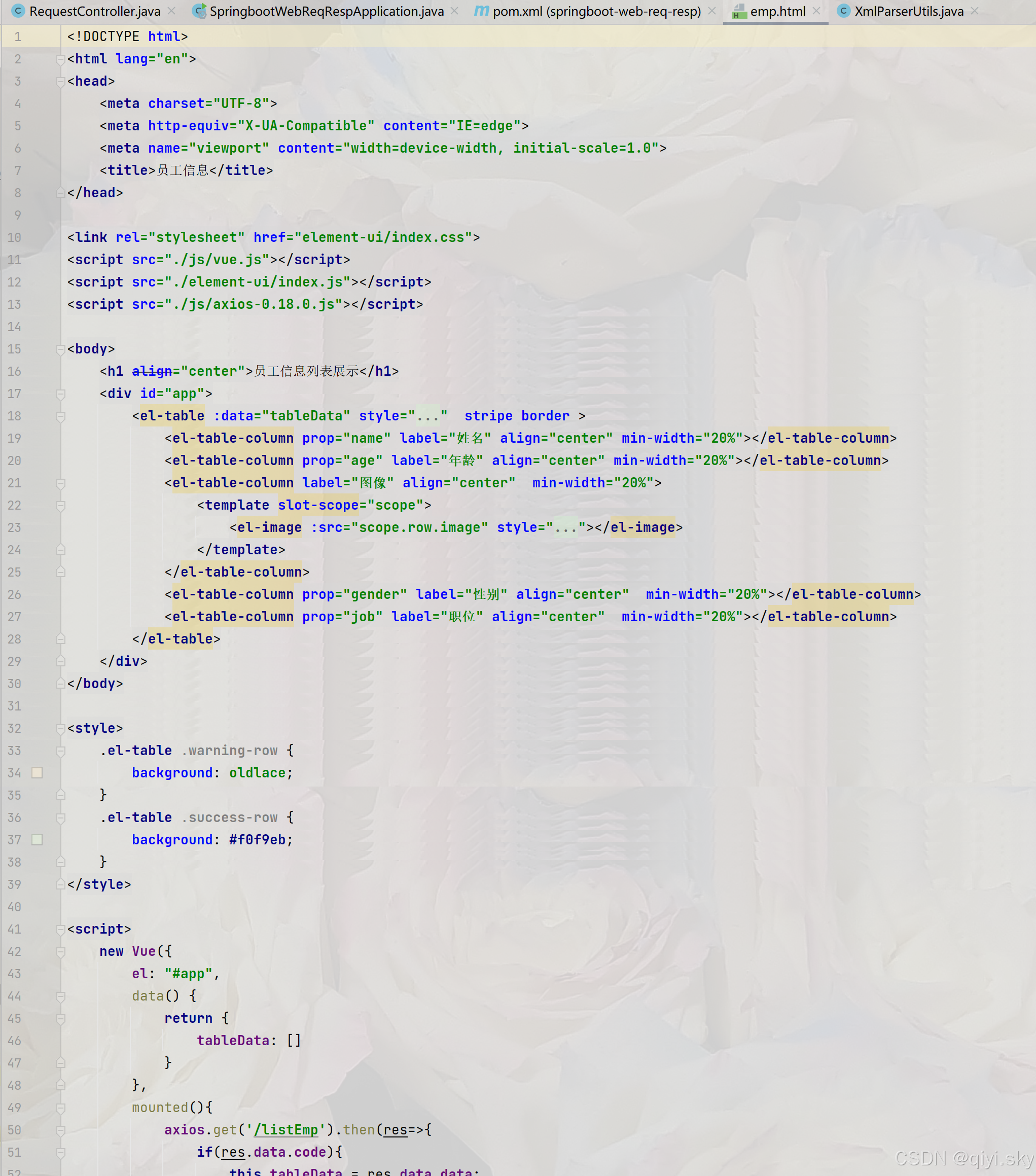Image resolution: width=1036 pixels, height=1176 pixels.
Task: Fold the el-table block on line 18
Action: (60, 416)
